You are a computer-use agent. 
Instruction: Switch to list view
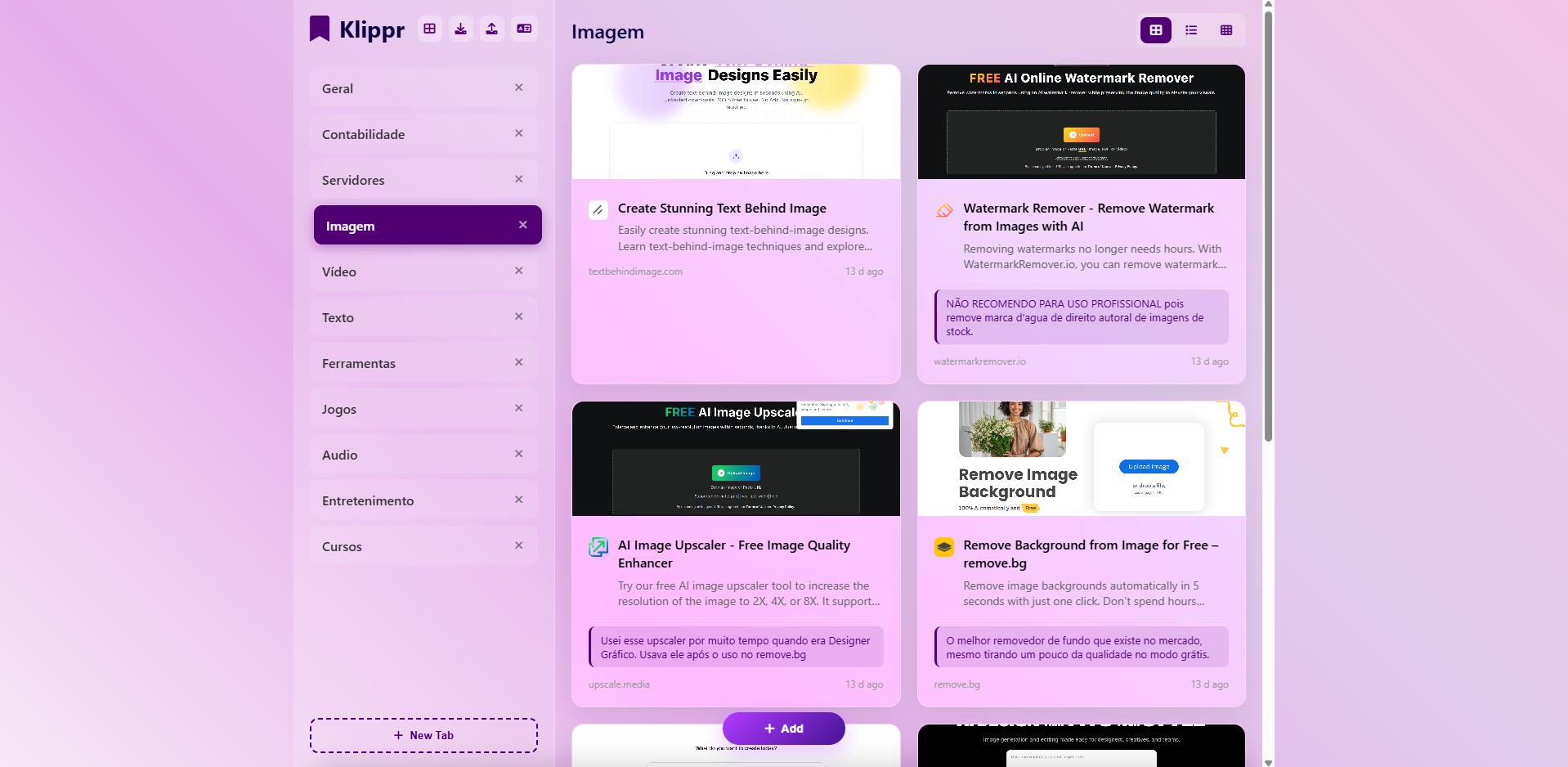point(1191,30)
